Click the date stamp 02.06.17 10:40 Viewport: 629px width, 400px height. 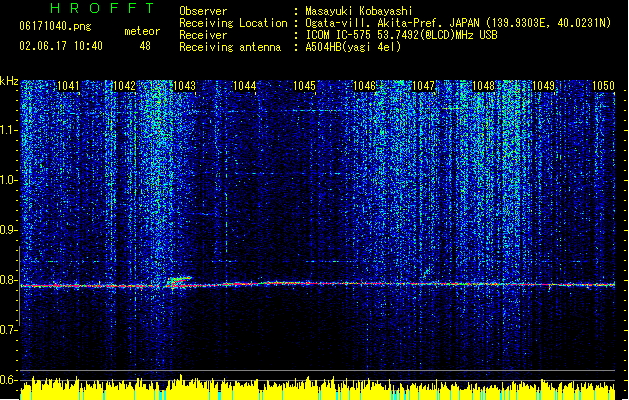[61, 46]
